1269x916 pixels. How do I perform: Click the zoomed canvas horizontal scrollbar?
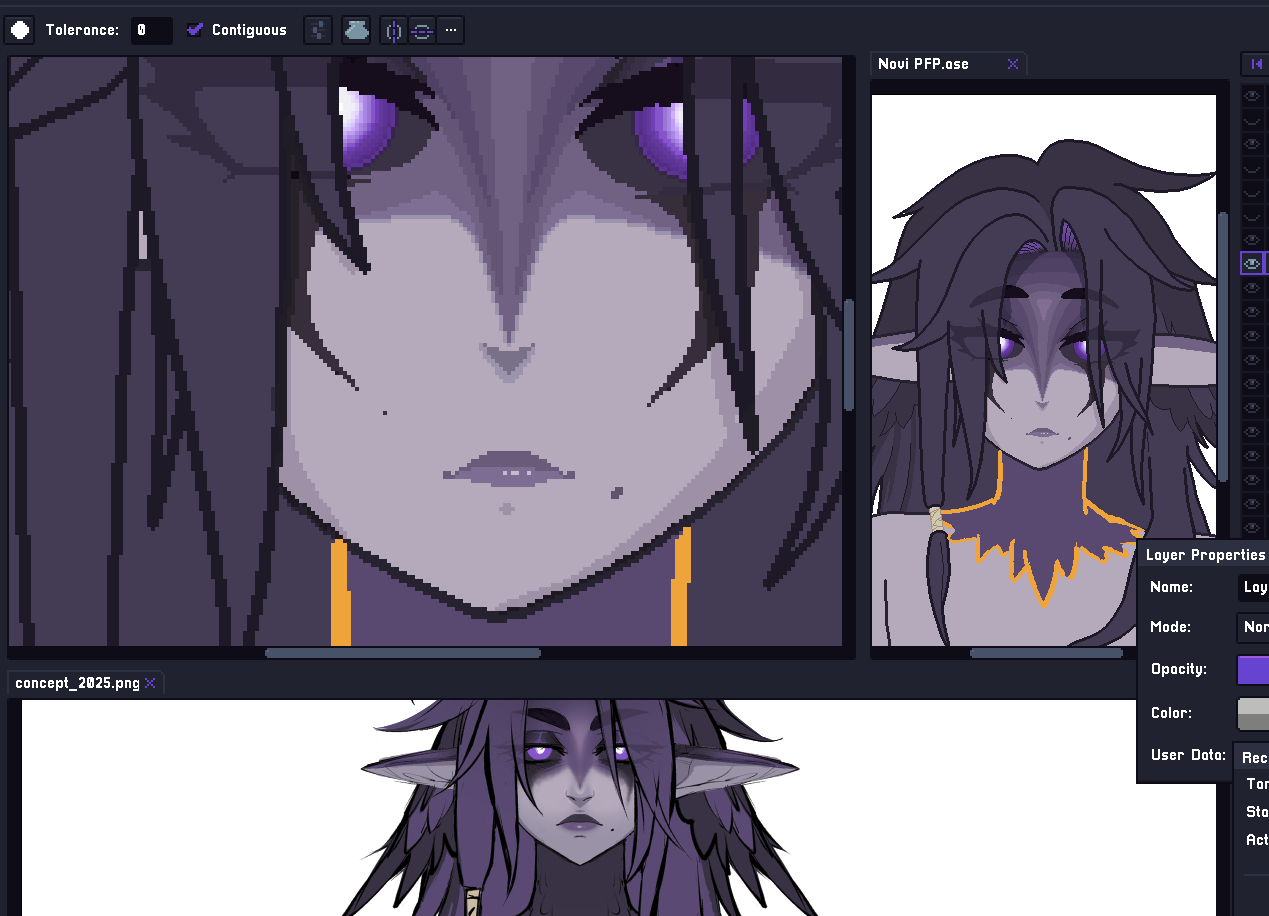point(403,653)
